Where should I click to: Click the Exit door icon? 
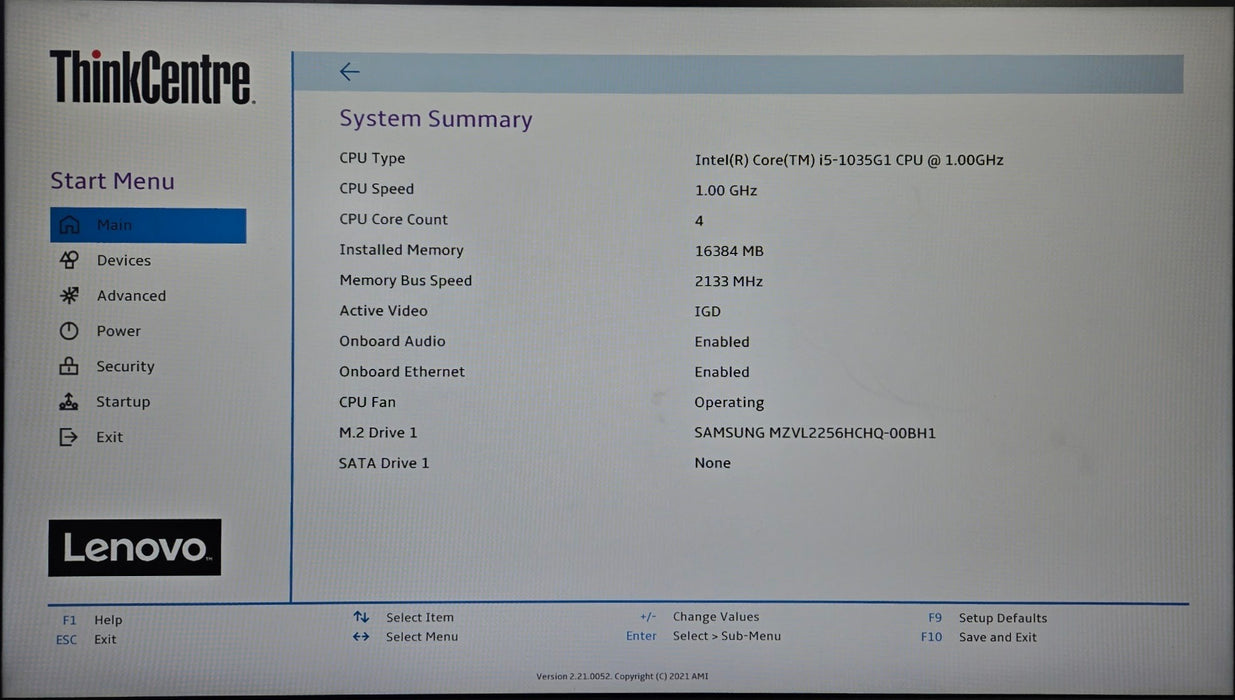click(x=68, y=437)
